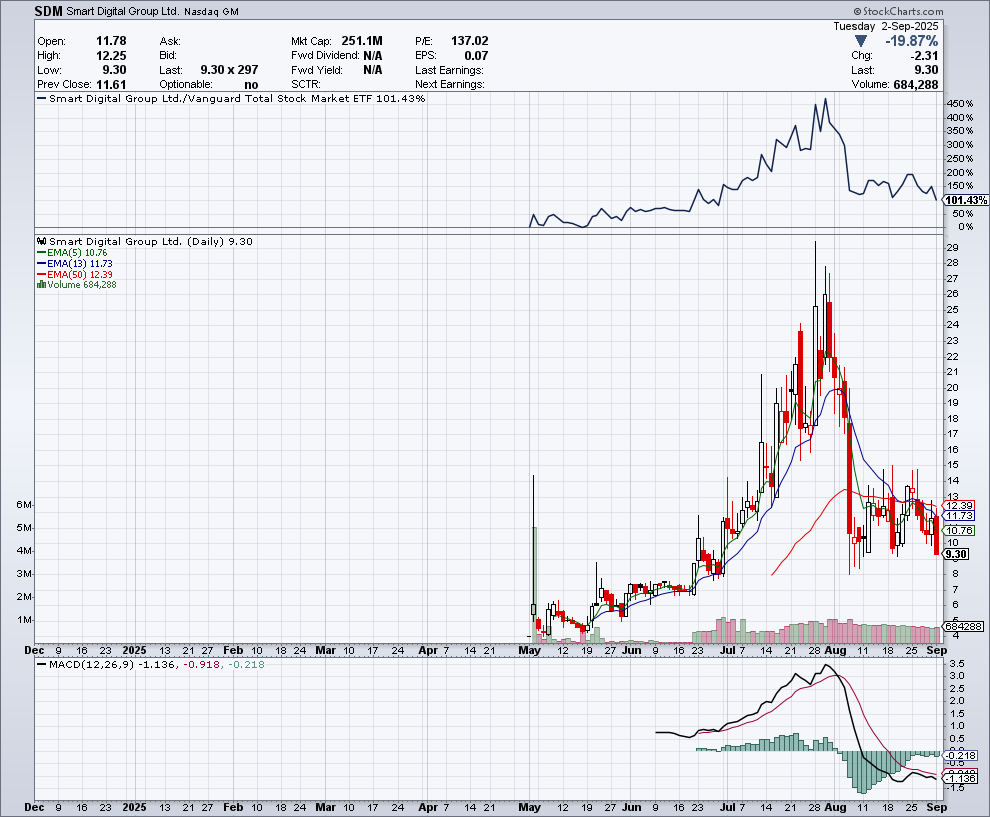Click the 'Aug' label on price chart axis
The width and height of the screenshot is (990, 817).
pyautogui.click(x=835, y=650)
